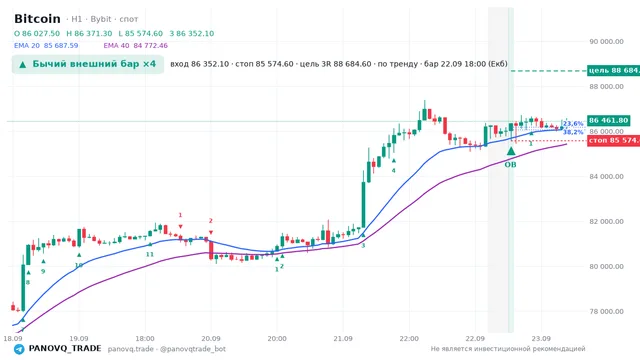Screen dimensions: 640x360
Task: Select the EMA 20 legend entry
Action: click(x=46, y=45)
